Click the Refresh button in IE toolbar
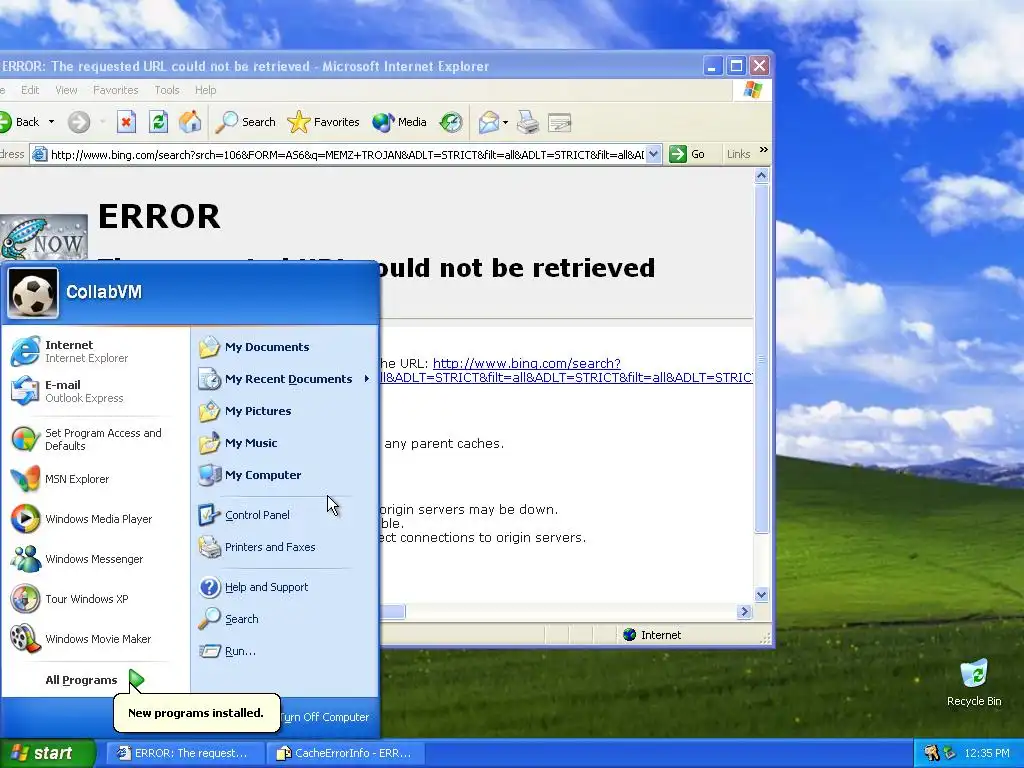This screenshot has height=768, width=1024. (x=158, y=122)
